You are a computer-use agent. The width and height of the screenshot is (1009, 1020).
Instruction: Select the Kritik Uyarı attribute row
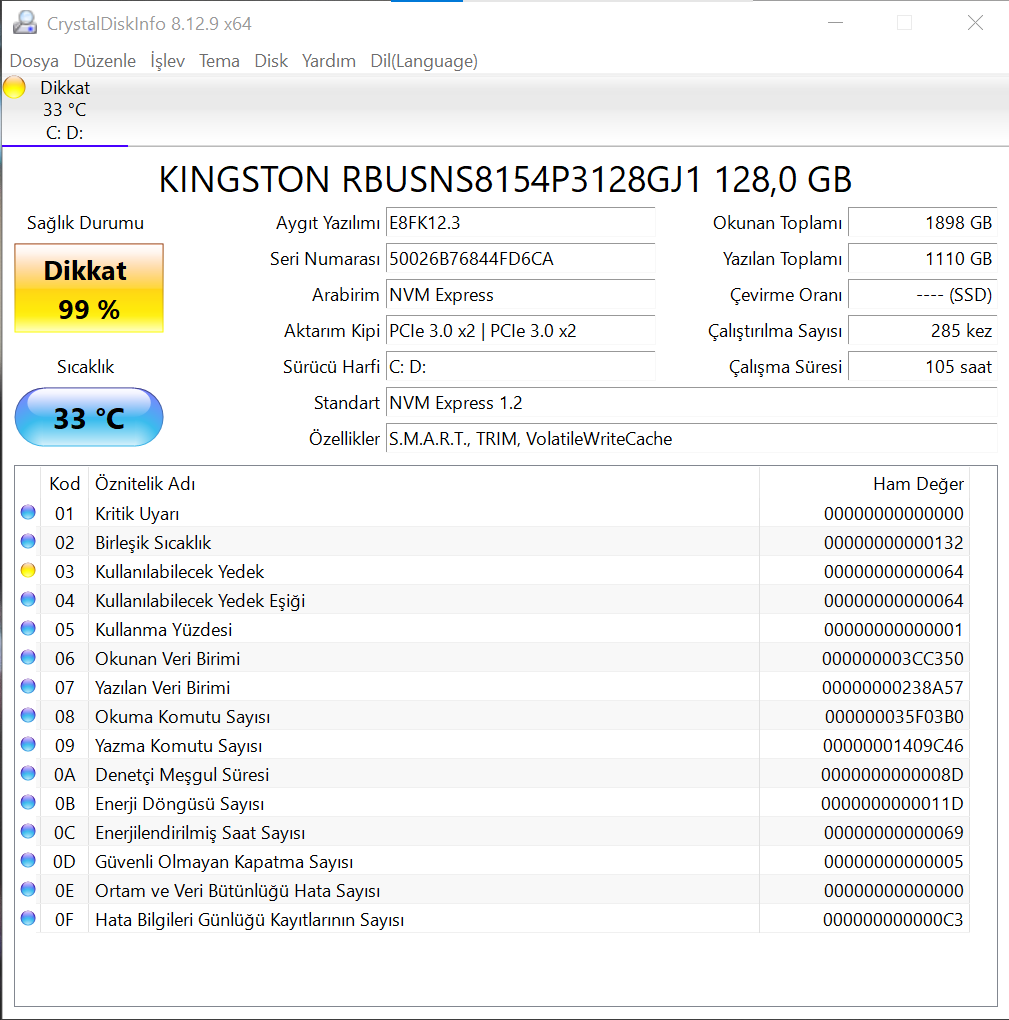(x=492, y=513)
